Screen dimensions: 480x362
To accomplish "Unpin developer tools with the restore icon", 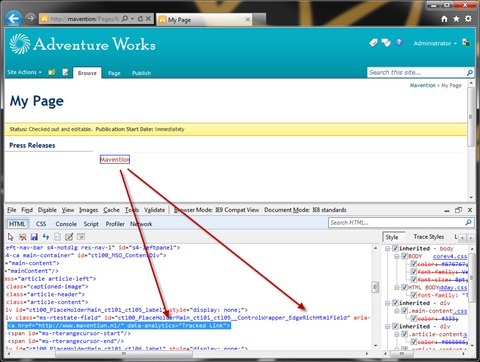I will 458,210.
